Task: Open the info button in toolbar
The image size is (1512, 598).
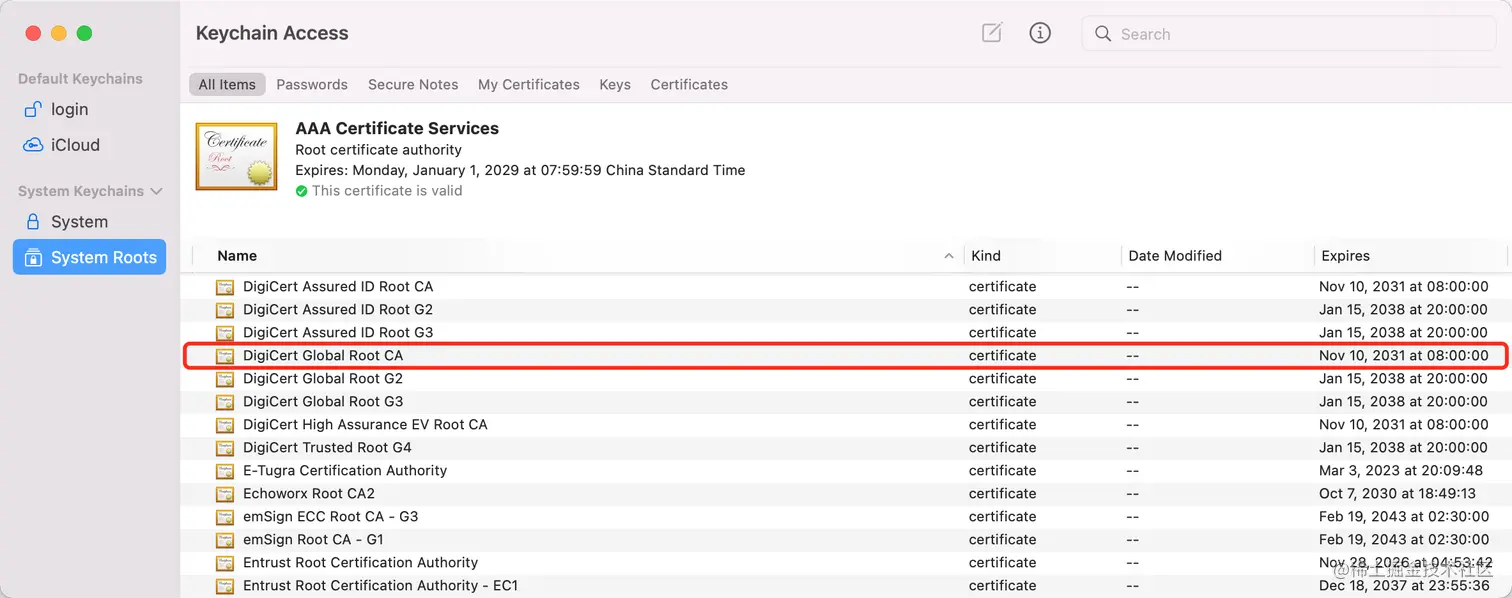Action: [x=1040, y=33]
